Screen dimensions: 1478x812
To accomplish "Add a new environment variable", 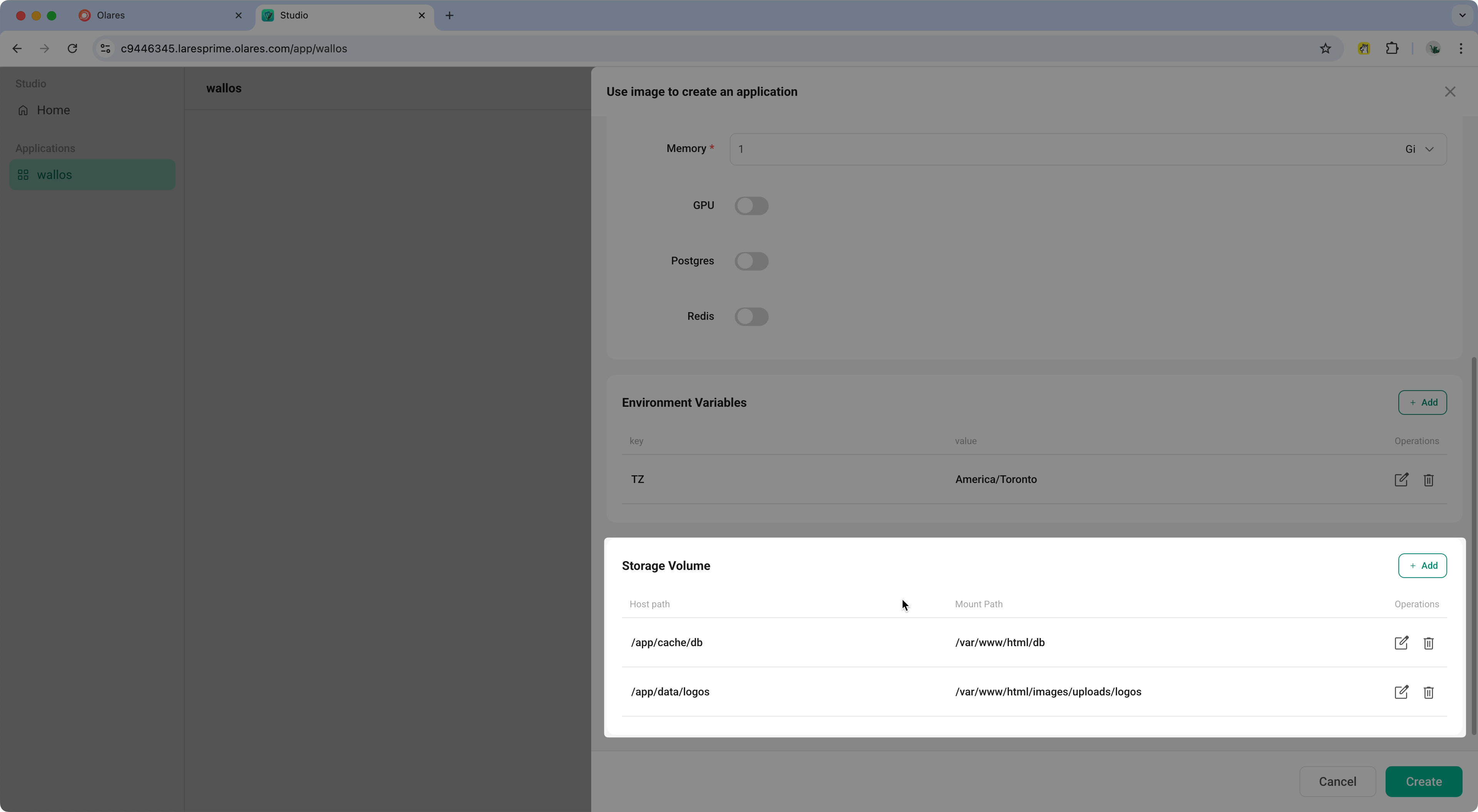I will (x=1423, y=402).
